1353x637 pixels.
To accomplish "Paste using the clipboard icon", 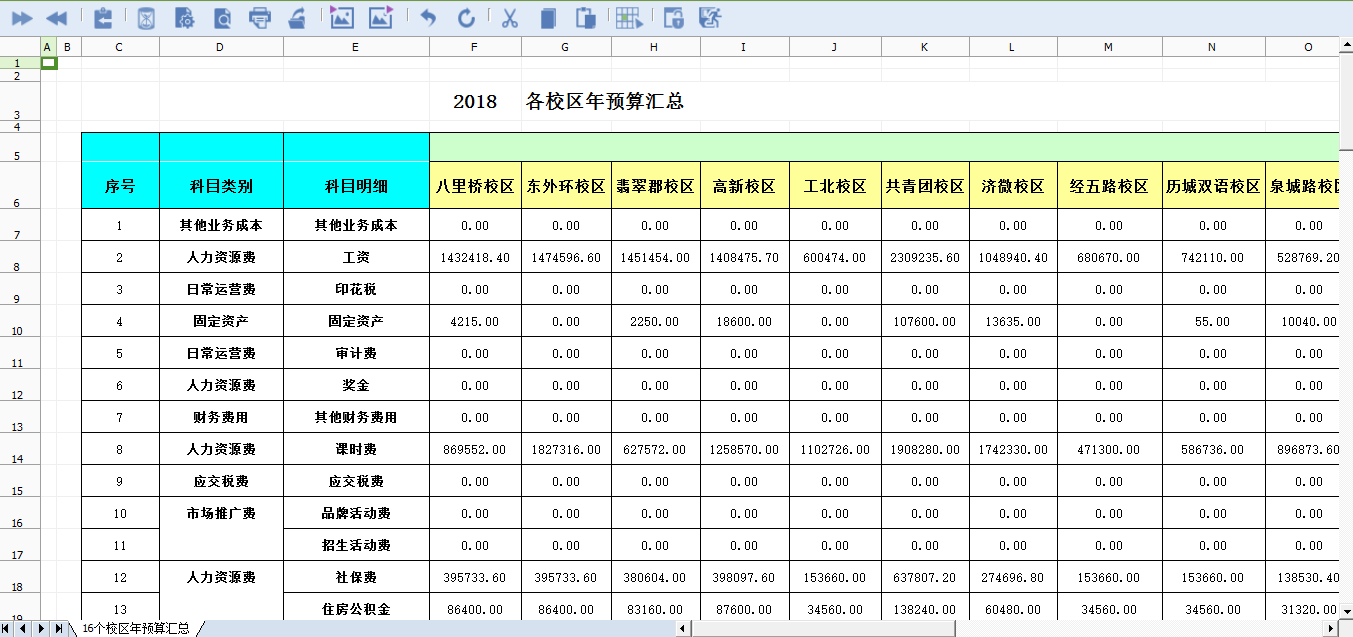I will (x=586, y=17).
